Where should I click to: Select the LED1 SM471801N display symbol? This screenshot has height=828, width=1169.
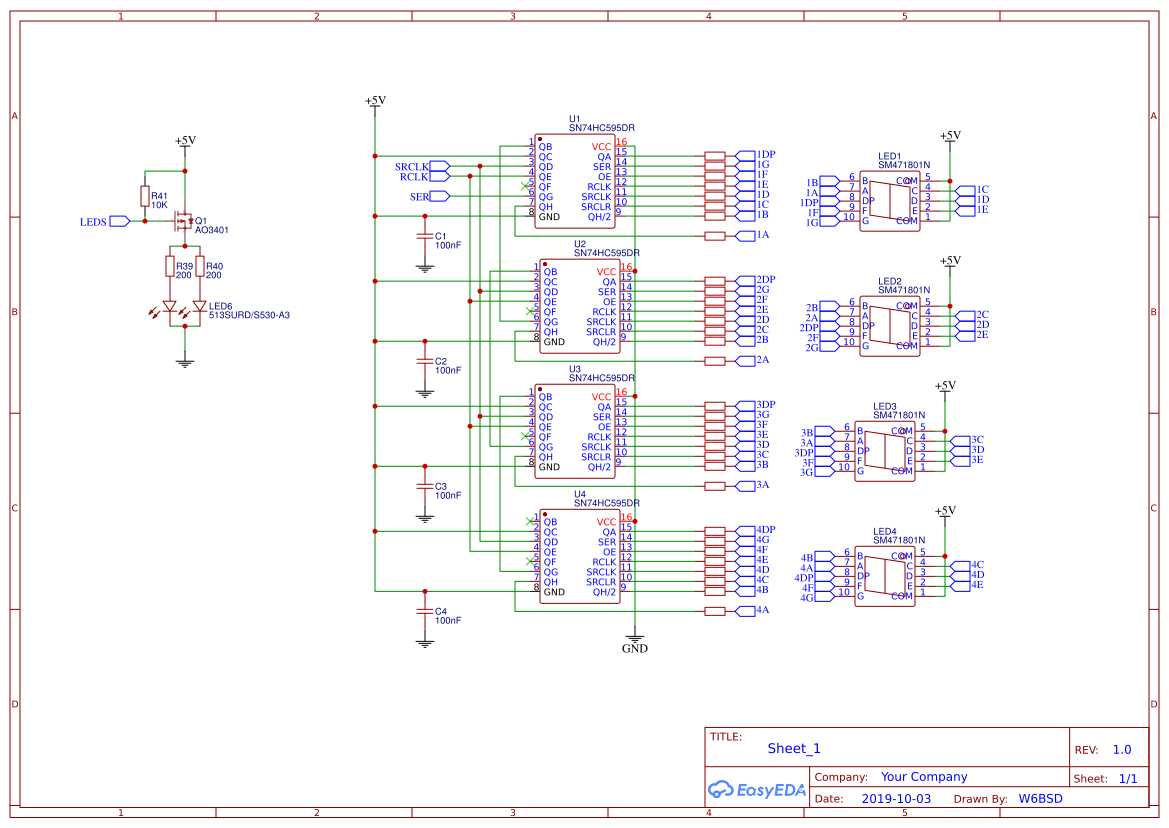click(889, 200)
